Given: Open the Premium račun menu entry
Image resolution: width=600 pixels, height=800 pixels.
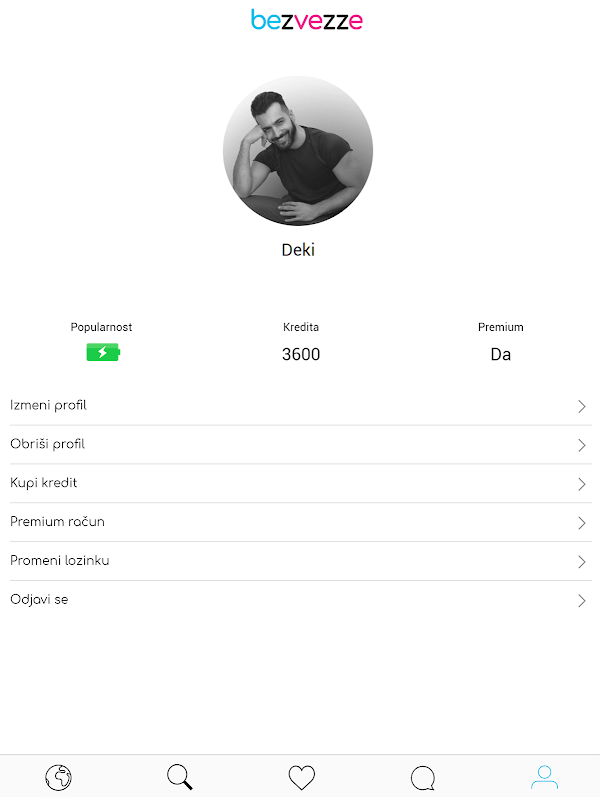Looking at the screenshot, I should (57, 522).
